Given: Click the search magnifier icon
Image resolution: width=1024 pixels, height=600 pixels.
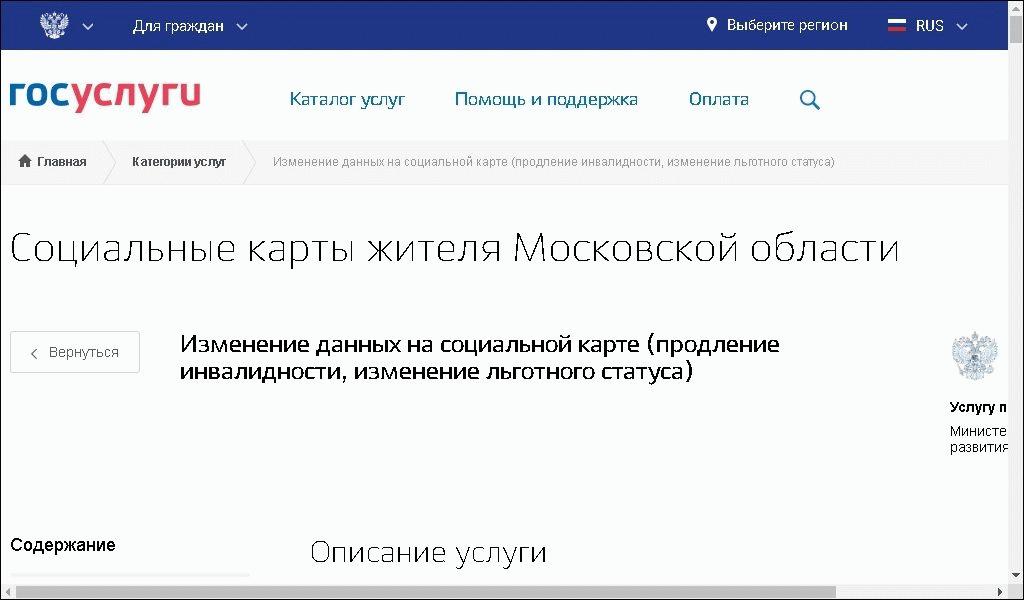Looking at the screenshot, I should point(810,100).
